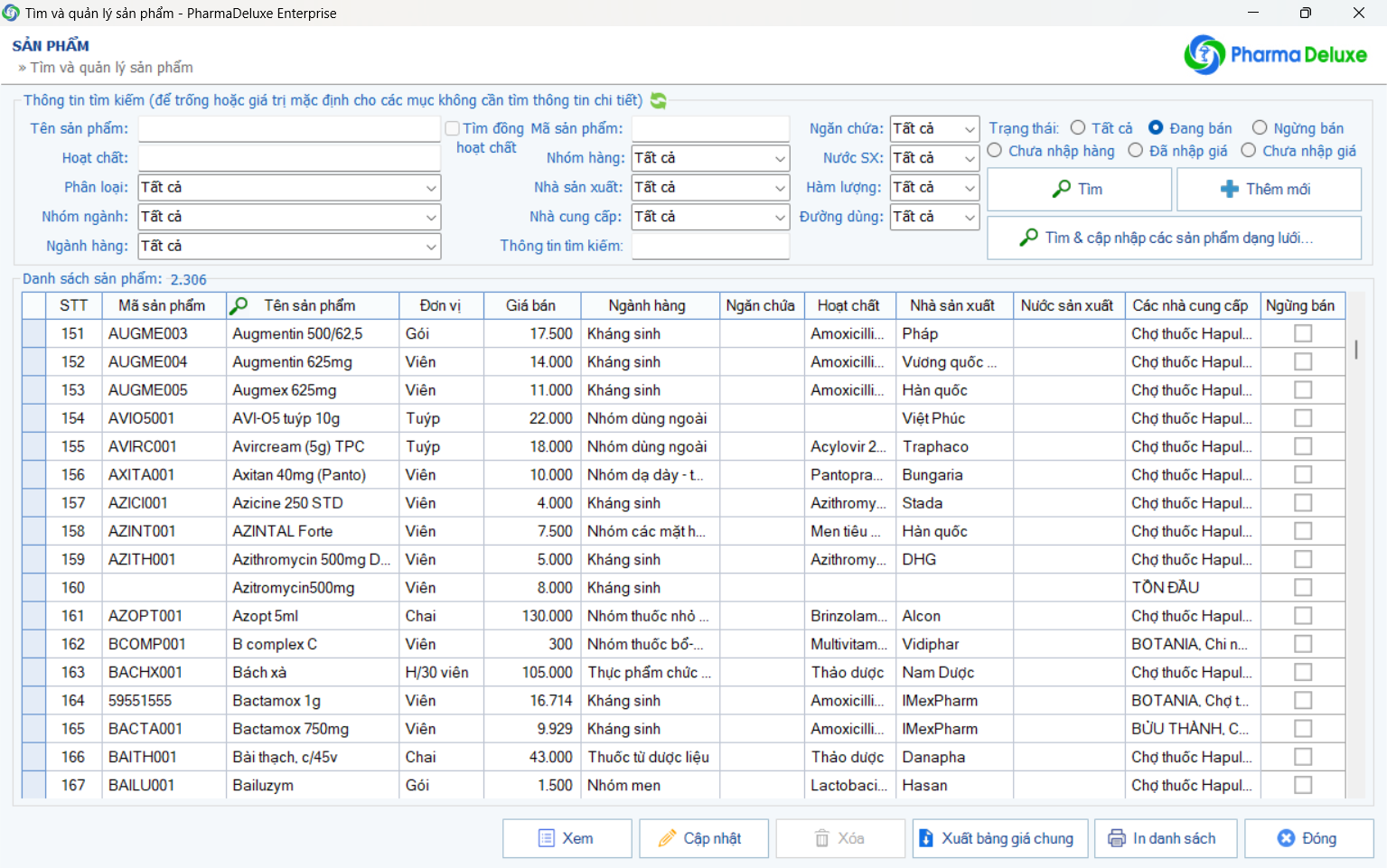Select the row selector for row 151
The width and height of the screenshot is (1387, 868).
point(33,333)
